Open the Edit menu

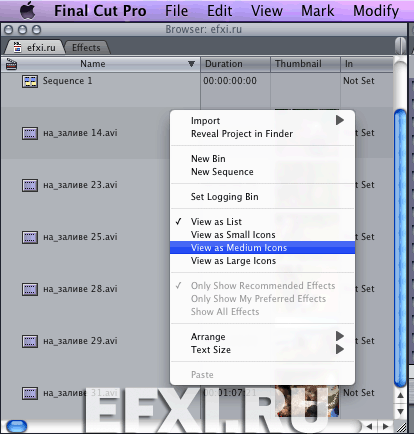[219, 11]
